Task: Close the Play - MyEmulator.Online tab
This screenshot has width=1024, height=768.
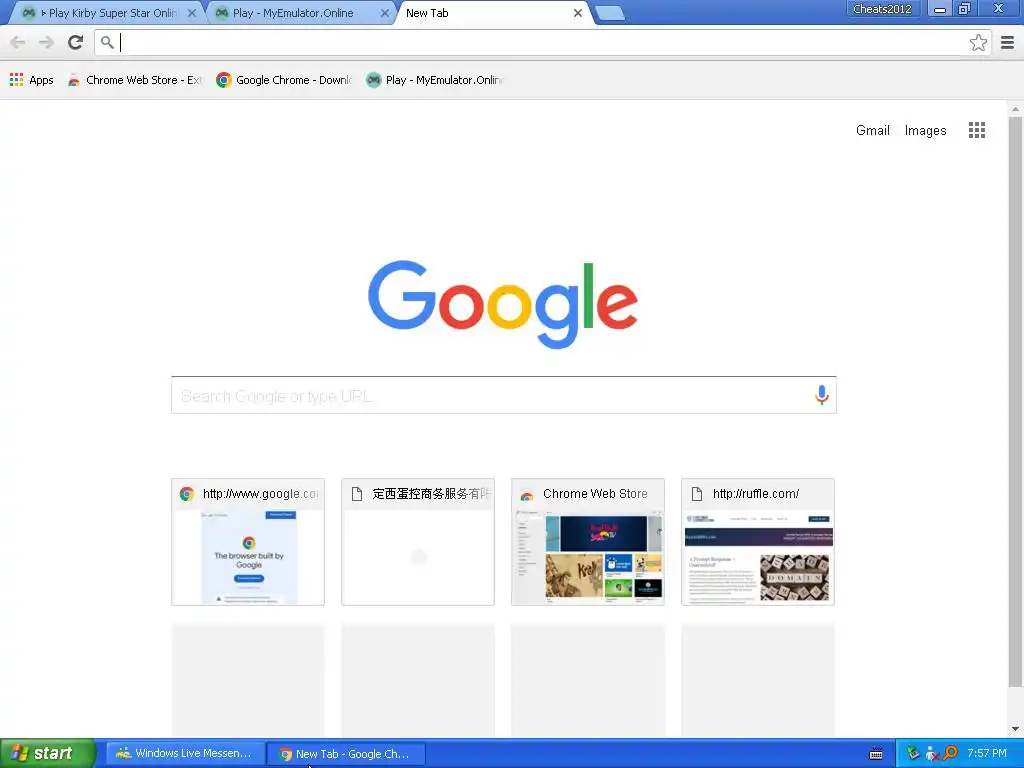Action: pyautogui.click(x=385, y=13)
